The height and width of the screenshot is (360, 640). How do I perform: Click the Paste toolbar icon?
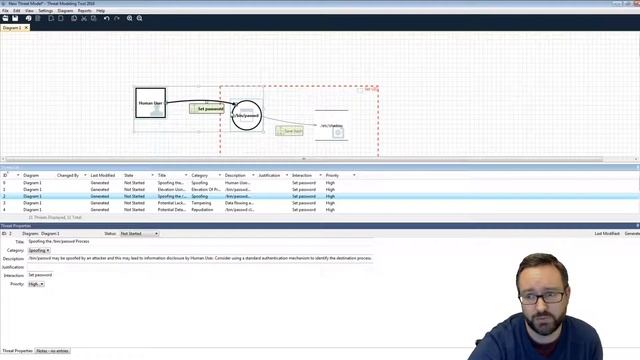(x=93, y=18)
